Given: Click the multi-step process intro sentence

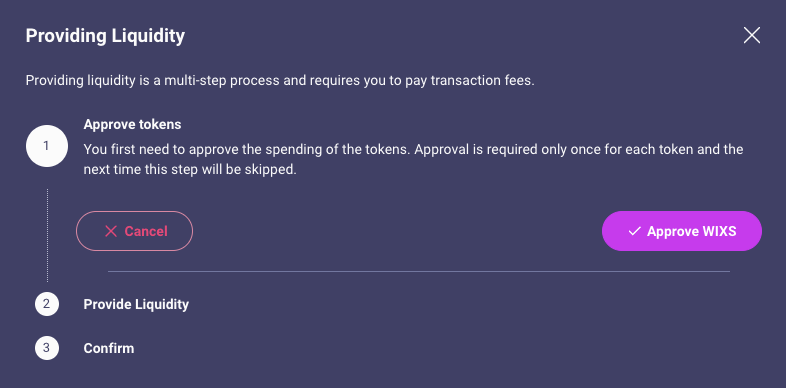Looking at the screenshot, I should (x=280, y=80).
